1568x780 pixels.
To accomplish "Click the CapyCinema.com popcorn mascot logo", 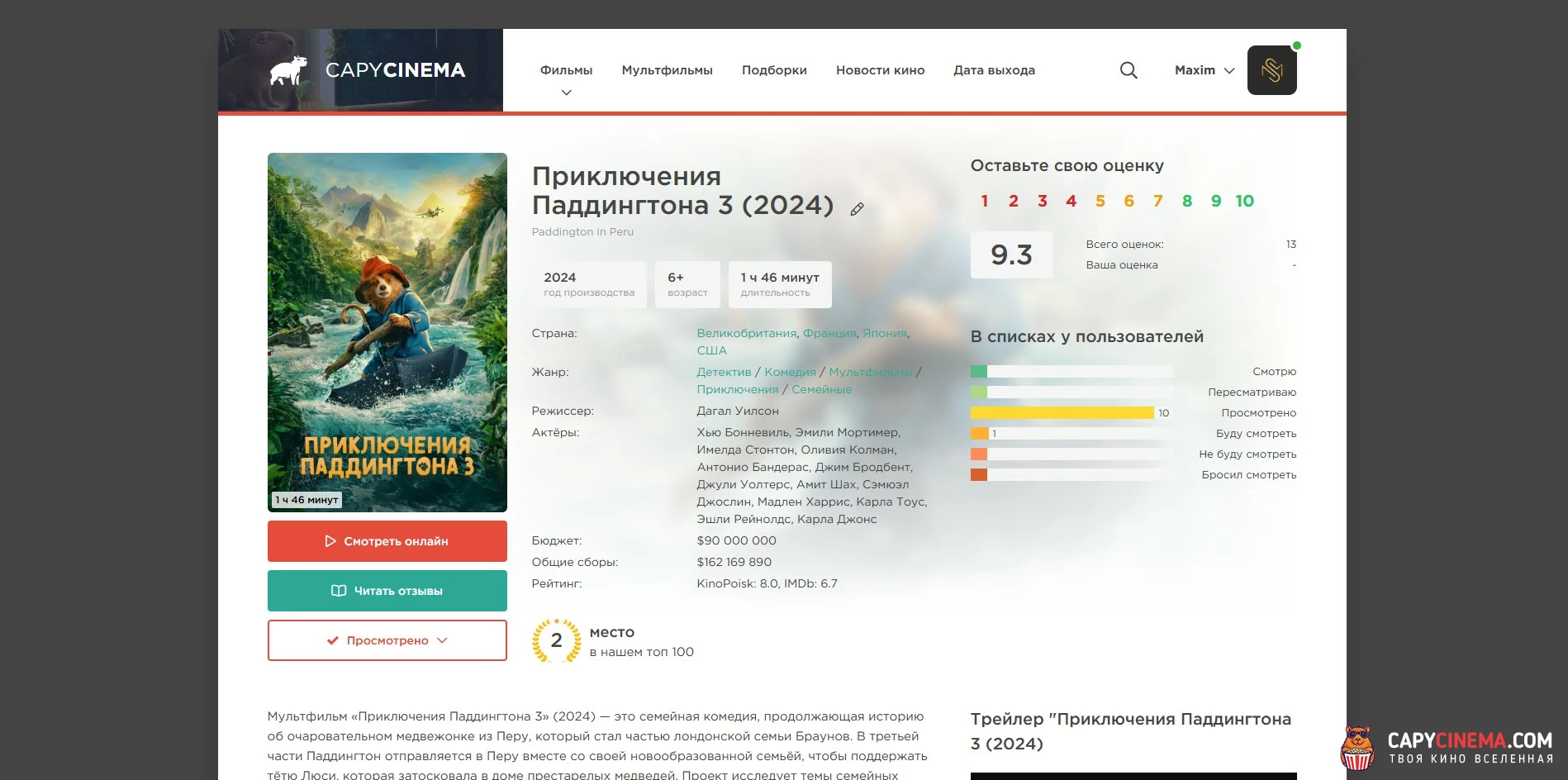I will tap(1357, 748).
